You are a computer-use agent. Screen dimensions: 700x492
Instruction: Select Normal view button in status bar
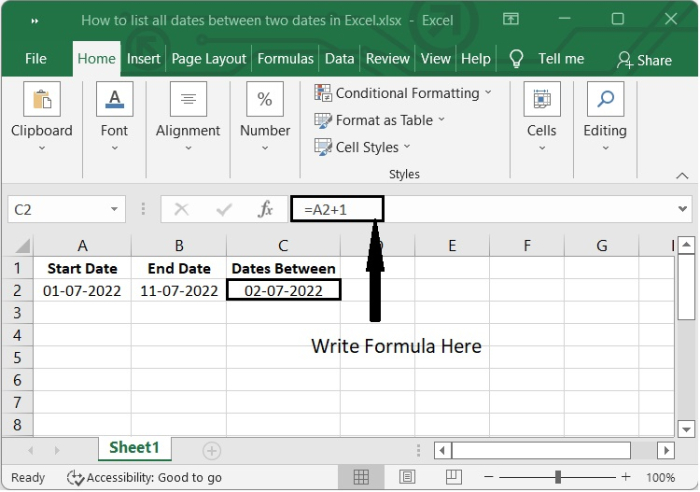pyautogui.click(x=362, y=477)
